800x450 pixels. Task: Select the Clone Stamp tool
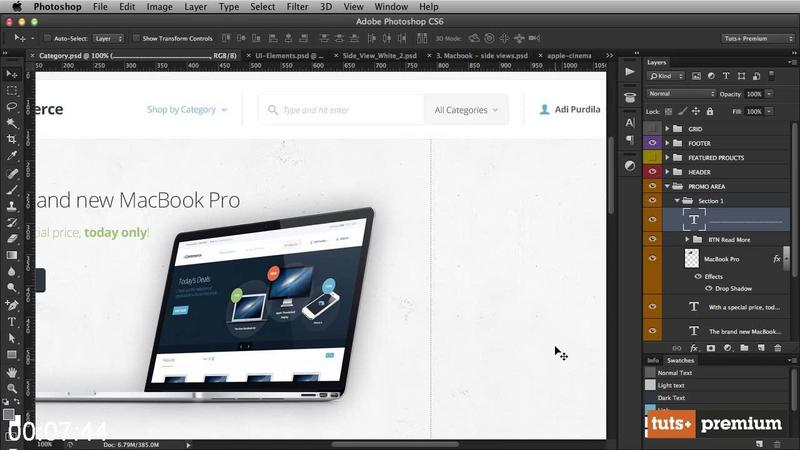(x=11, y=206)
